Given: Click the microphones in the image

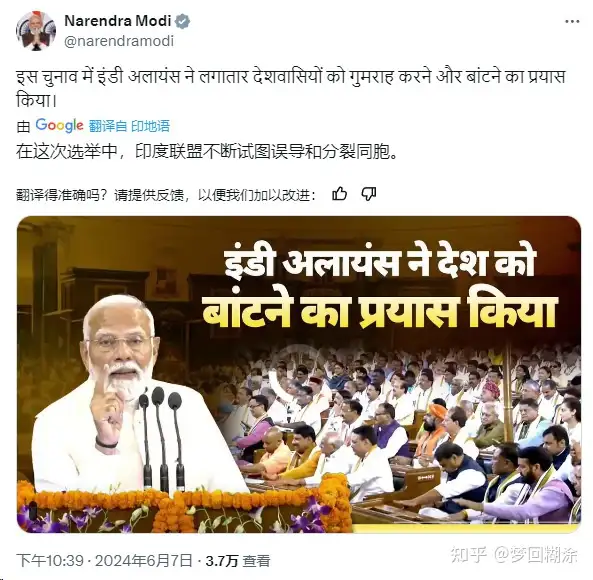Looking at the screenshot, I should point(161,439).
